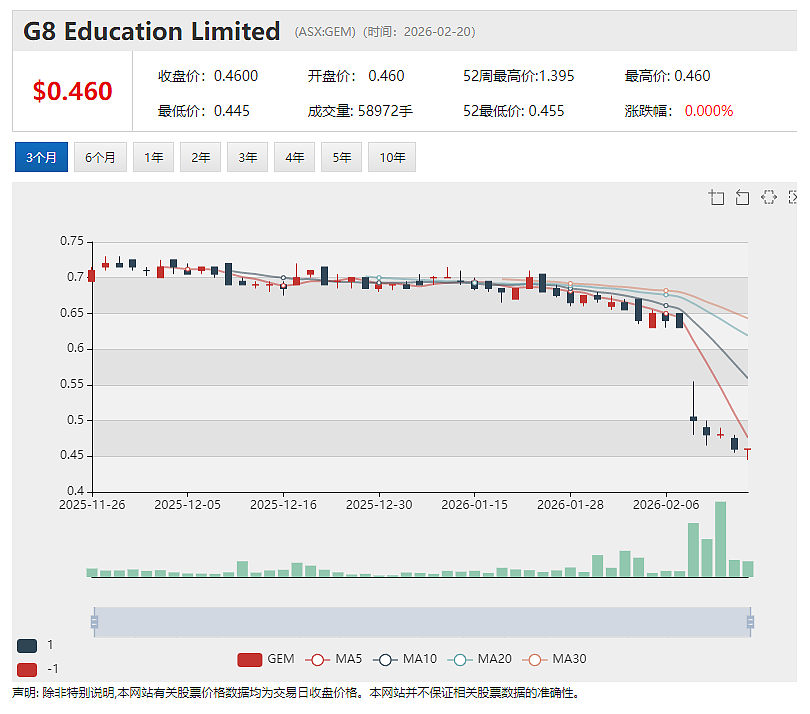Switch to the 10年 range tab
The width and height of the screenshot is (810, 714).
tap(392, 157)
